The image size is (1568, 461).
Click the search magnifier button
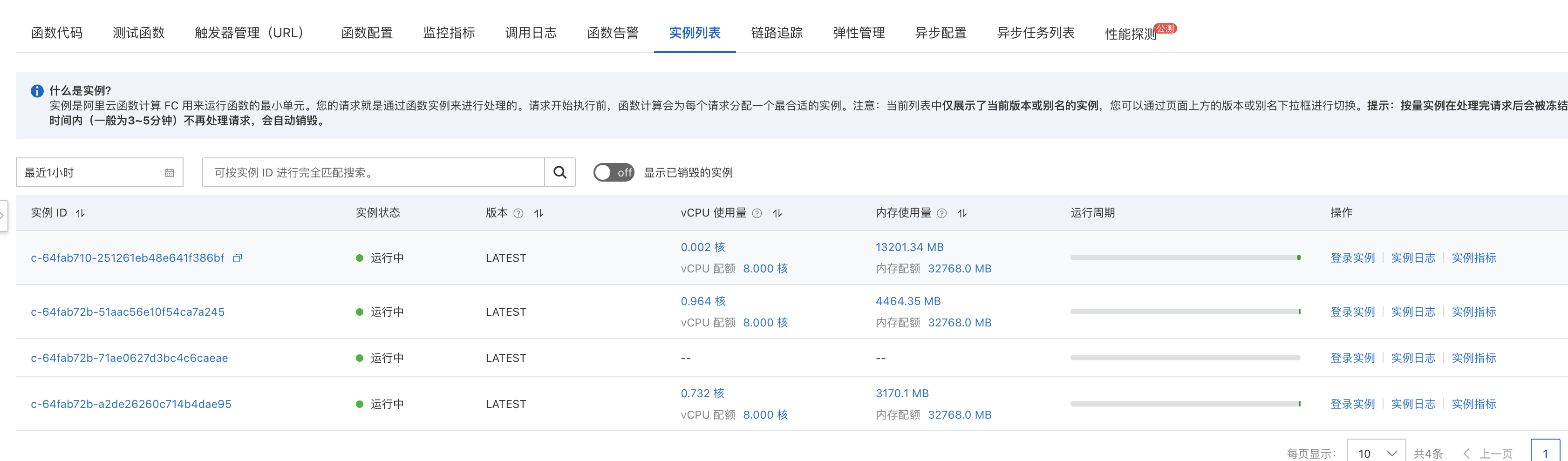coord(559,173)
